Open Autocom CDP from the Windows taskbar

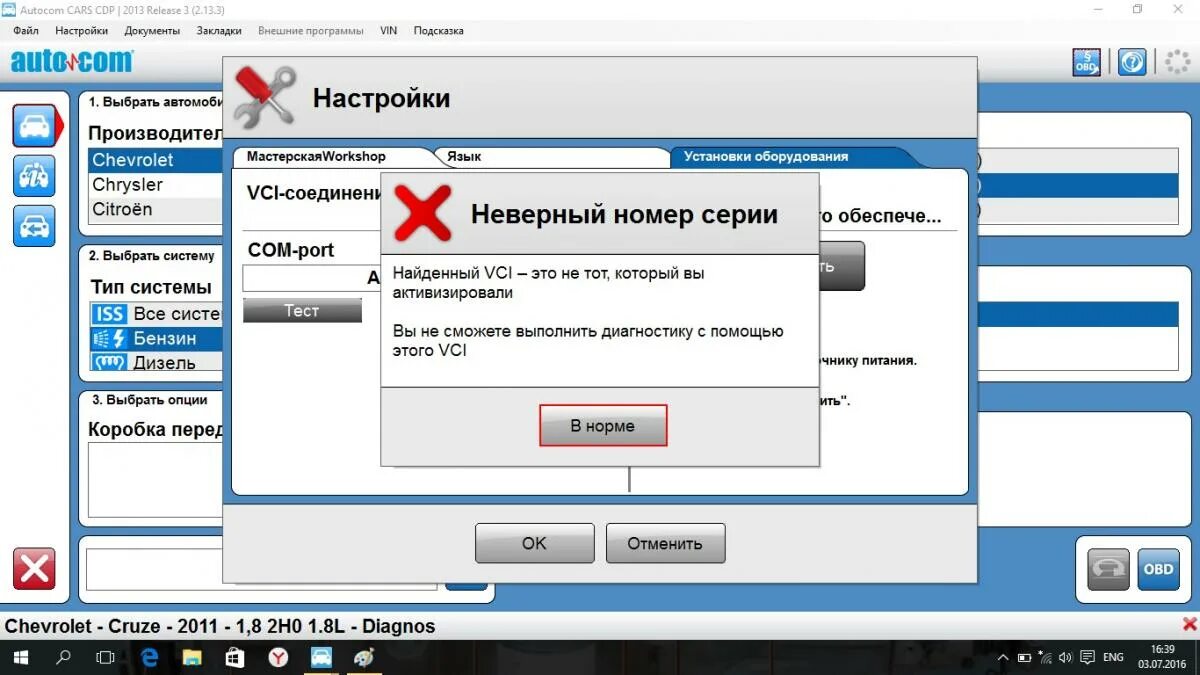[x=320, y=658]
